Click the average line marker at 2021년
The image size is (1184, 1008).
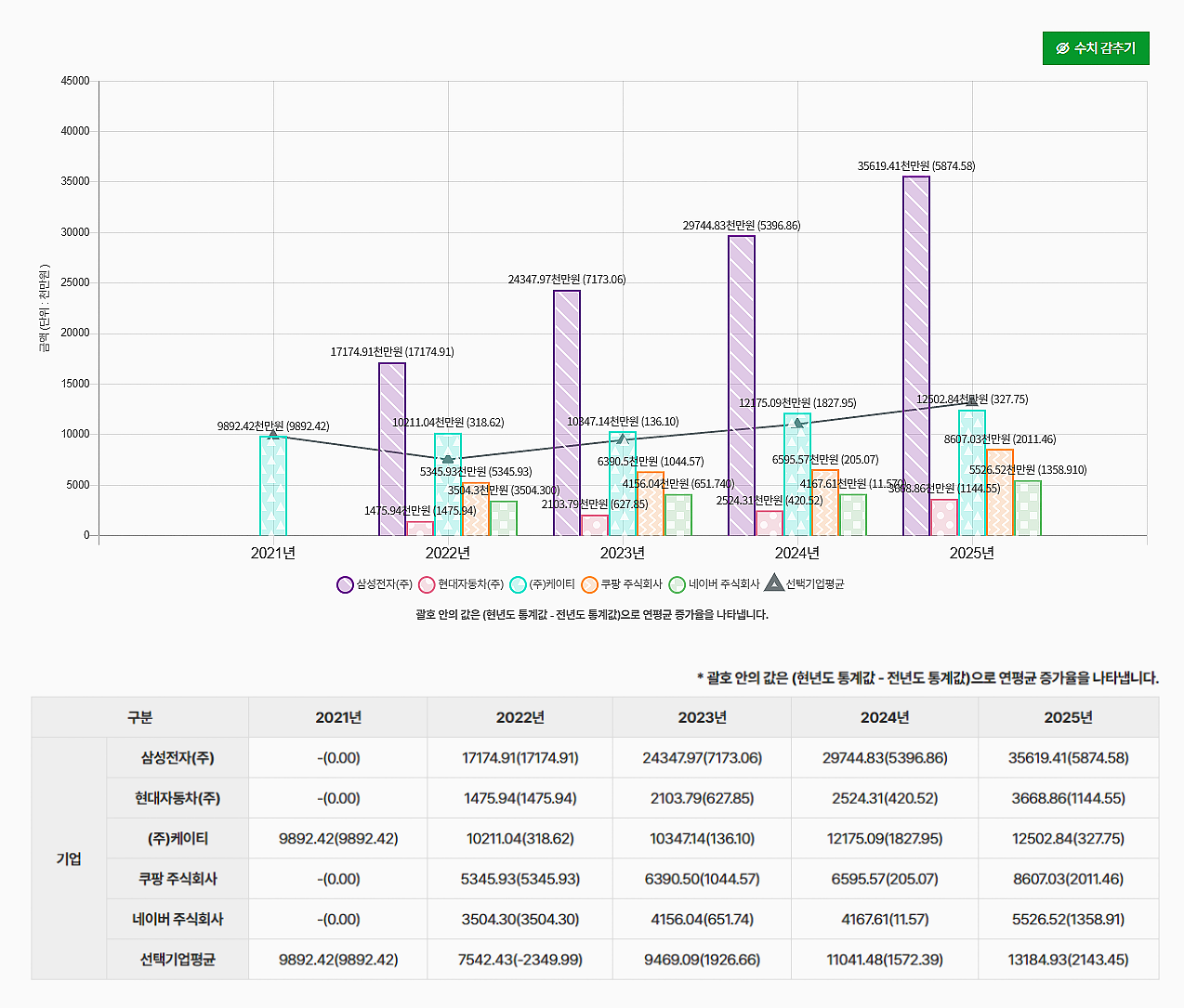pyautogui.click(x=273, y=435)
